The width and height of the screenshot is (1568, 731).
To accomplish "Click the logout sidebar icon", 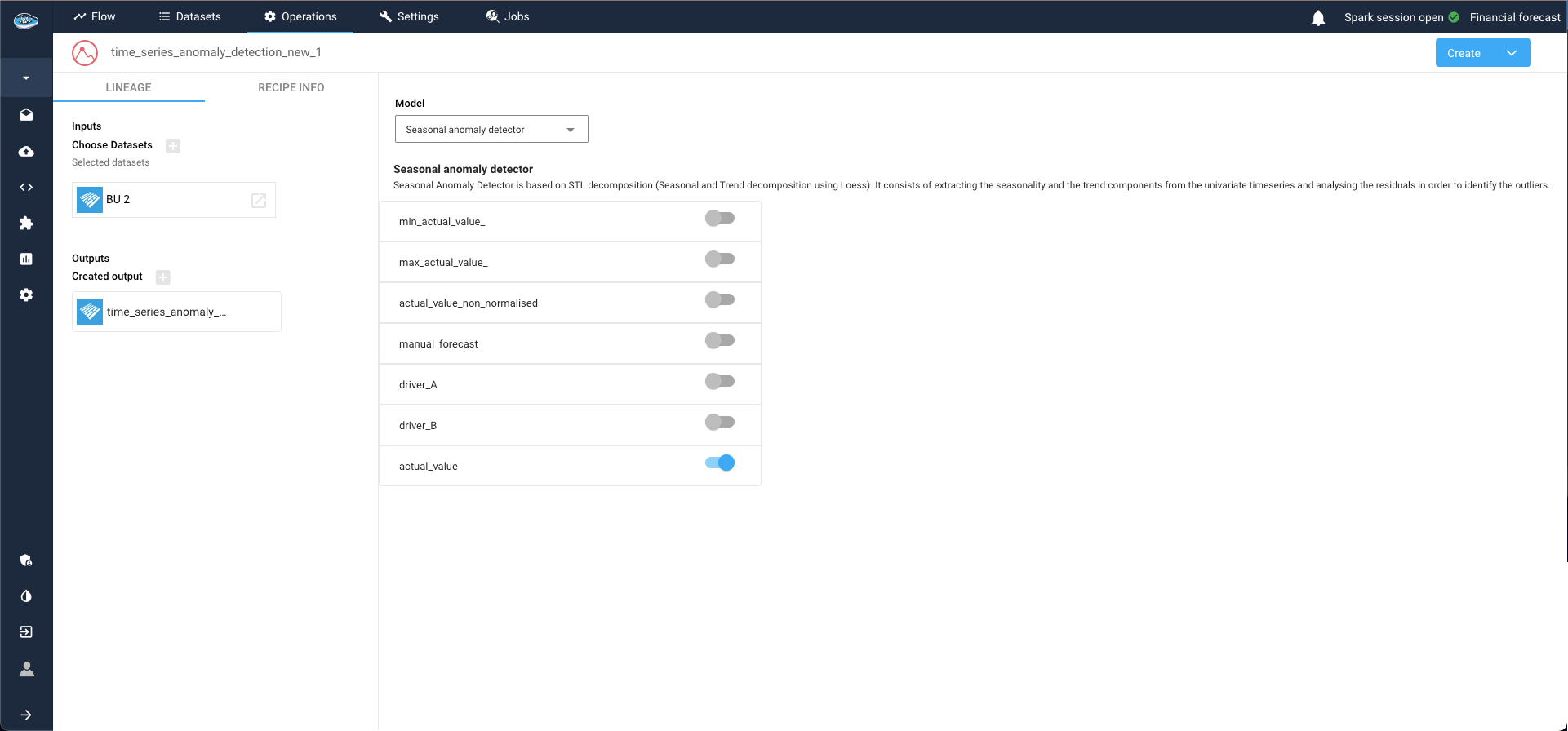I will tap(26, 632).
